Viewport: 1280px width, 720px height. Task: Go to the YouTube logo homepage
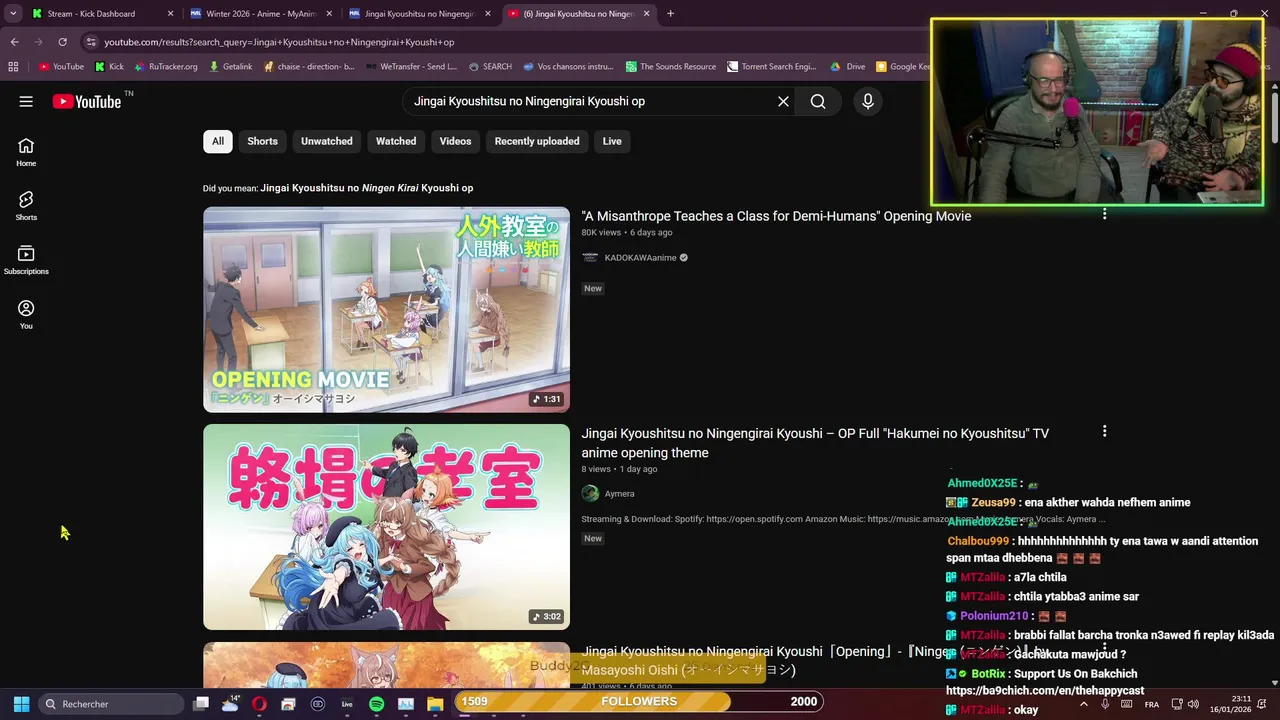[x=86, y=101]
